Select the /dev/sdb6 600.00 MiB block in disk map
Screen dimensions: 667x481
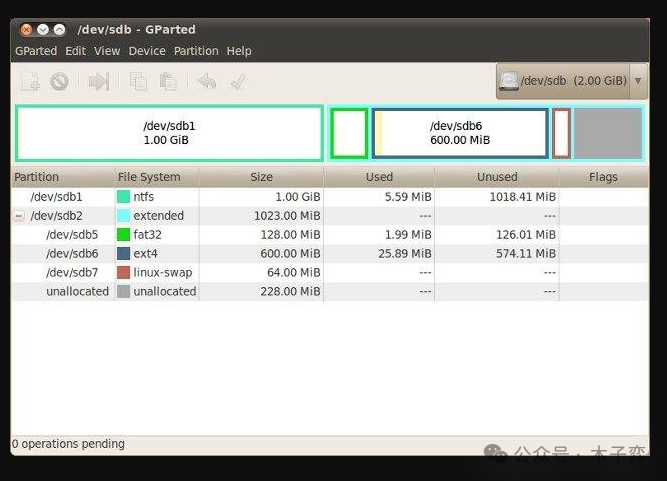pyautogui.click(x=460, y=133)
